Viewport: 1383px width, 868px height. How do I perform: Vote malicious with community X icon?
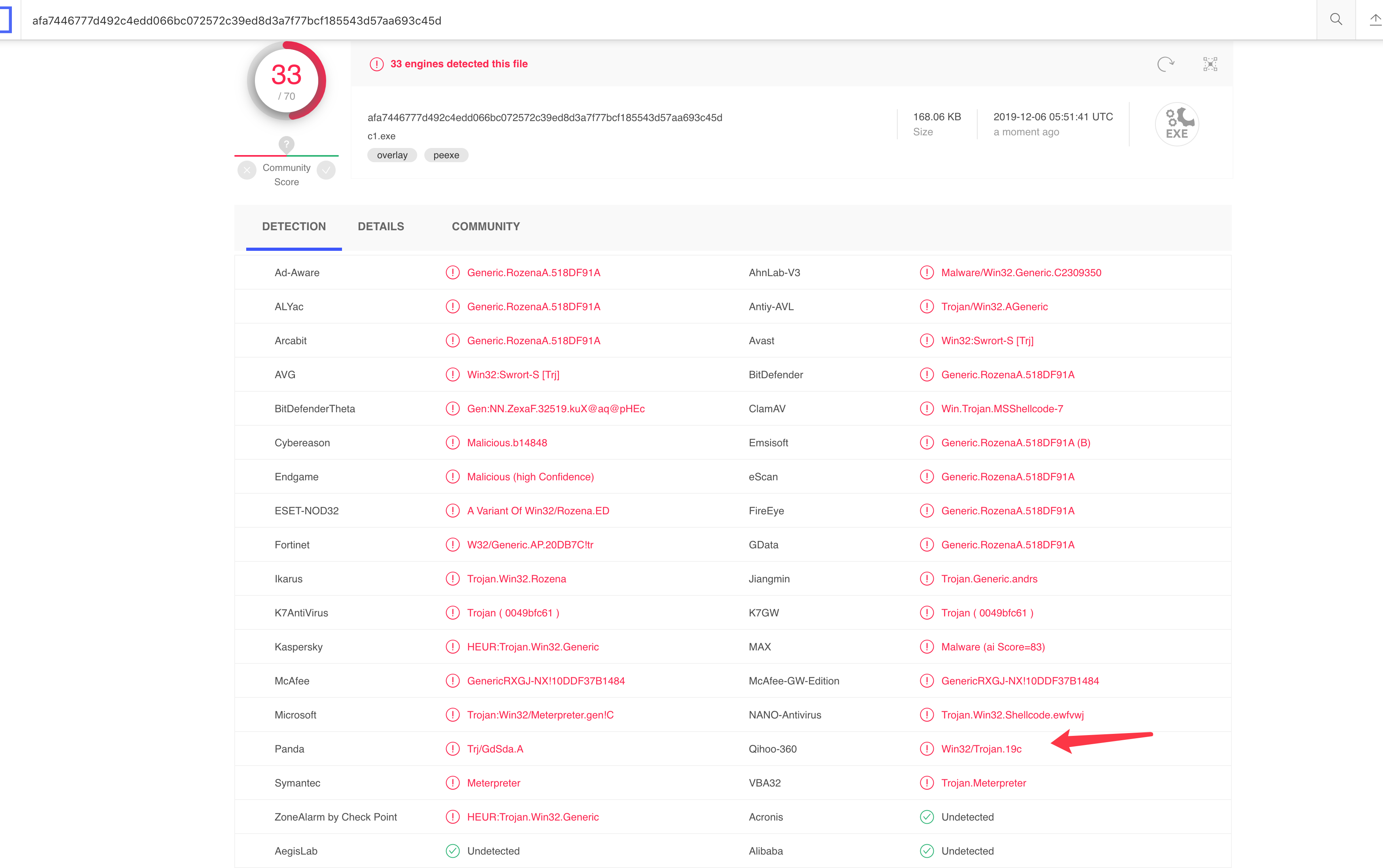point(247,170)
